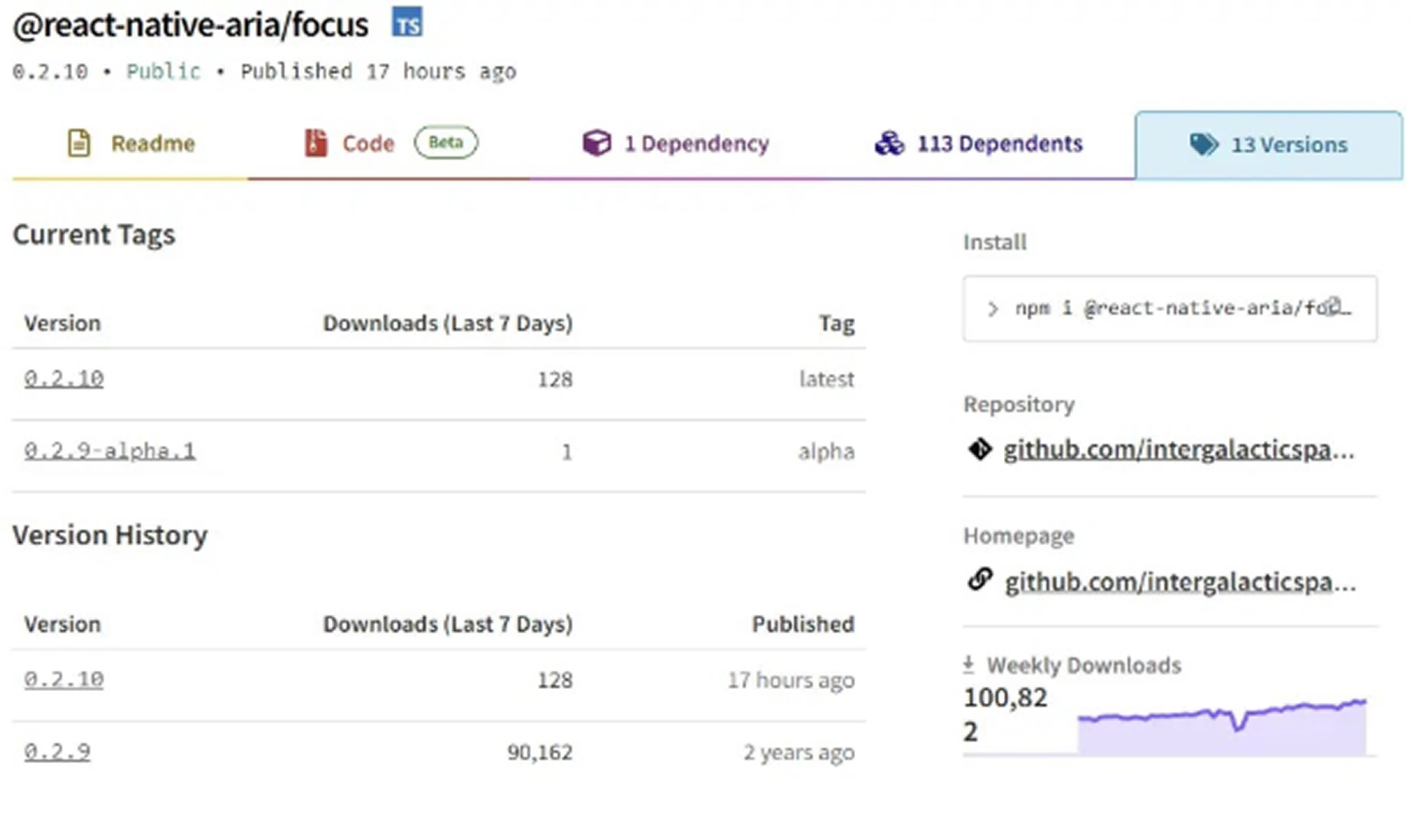
Task: Click the Weekly Downloads arrow icon
Action: [968, 664]
